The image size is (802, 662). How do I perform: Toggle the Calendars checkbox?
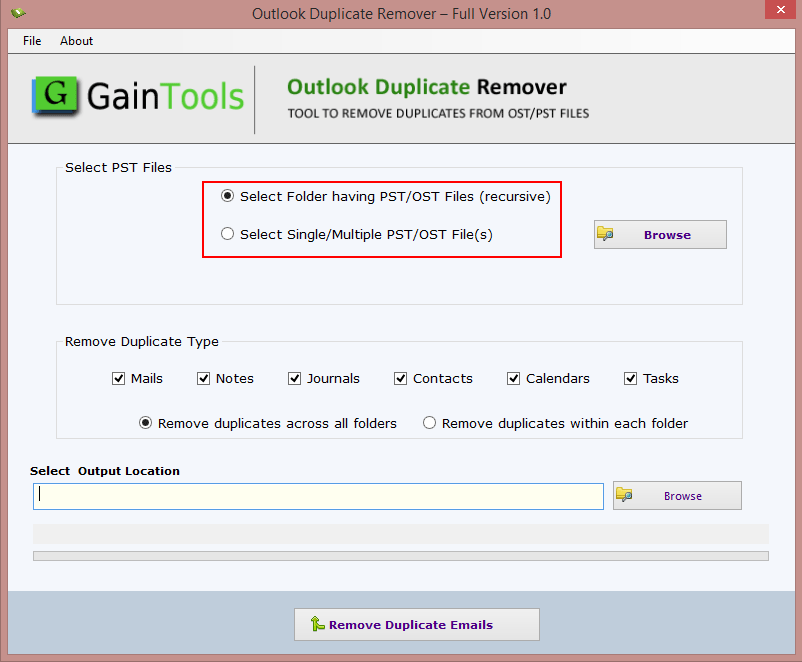pos(514,379)
